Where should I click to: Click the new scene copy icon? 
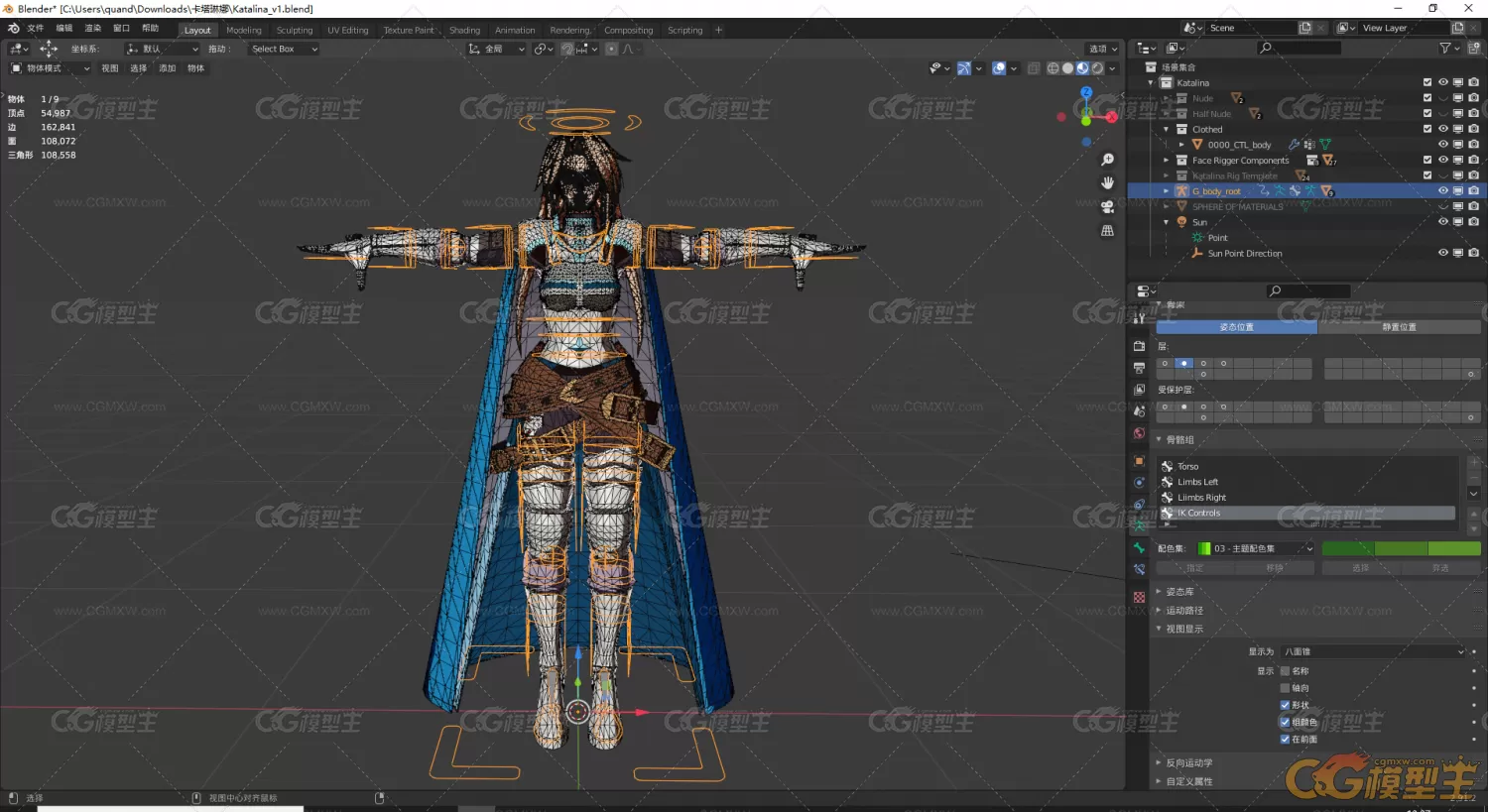[1305, 28]
